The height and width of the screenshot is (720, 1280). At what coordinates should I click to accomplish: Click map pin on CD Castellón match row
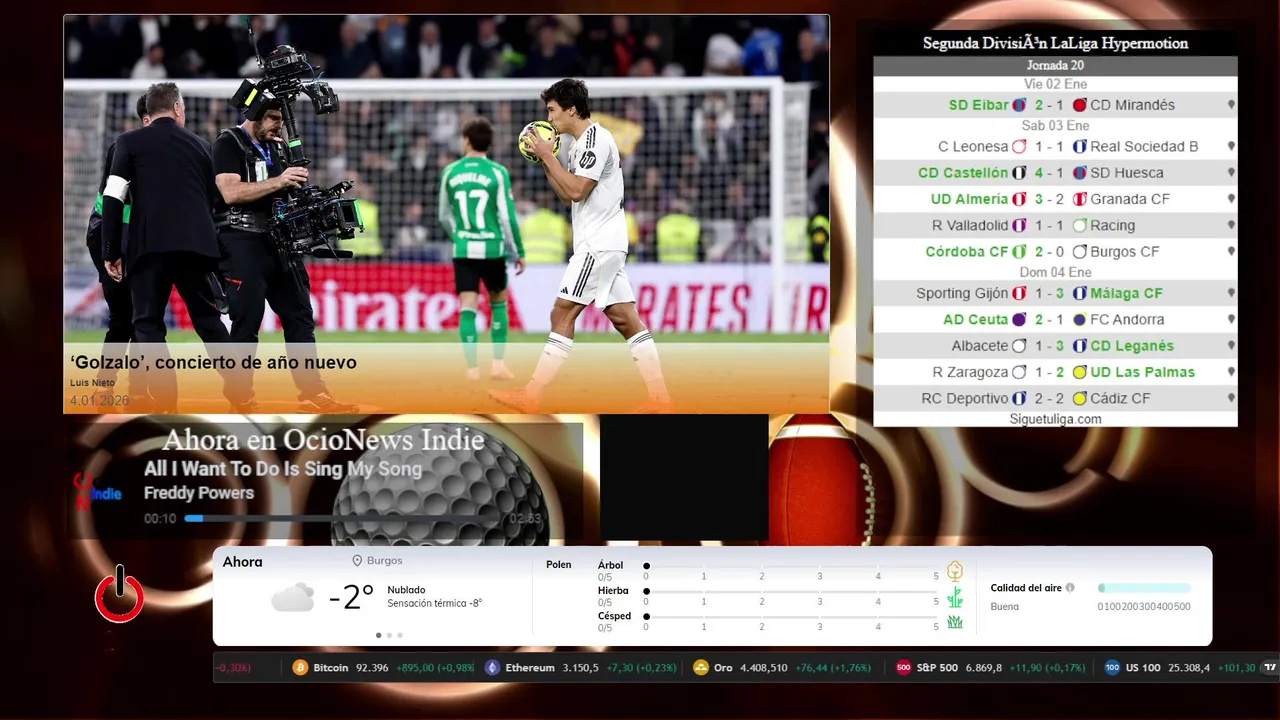tap(1231, 173)
